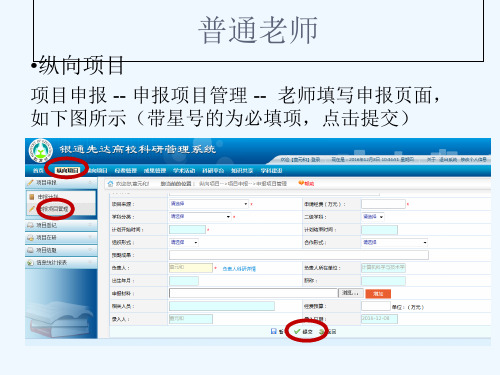Click the 退出系统 link at top right
The image size is (500, 375).
[x=449, y=160]
